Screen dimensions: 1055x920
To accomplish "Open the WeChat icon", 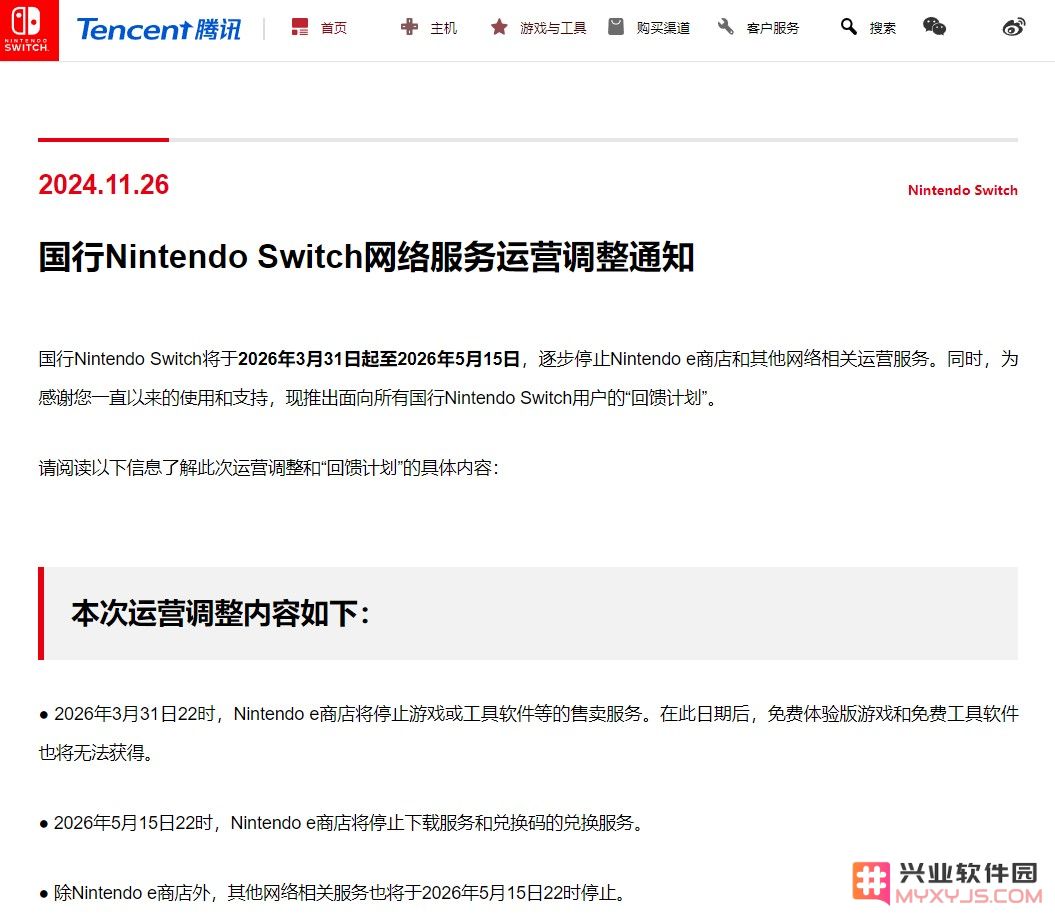I will (x=934, y=27).
